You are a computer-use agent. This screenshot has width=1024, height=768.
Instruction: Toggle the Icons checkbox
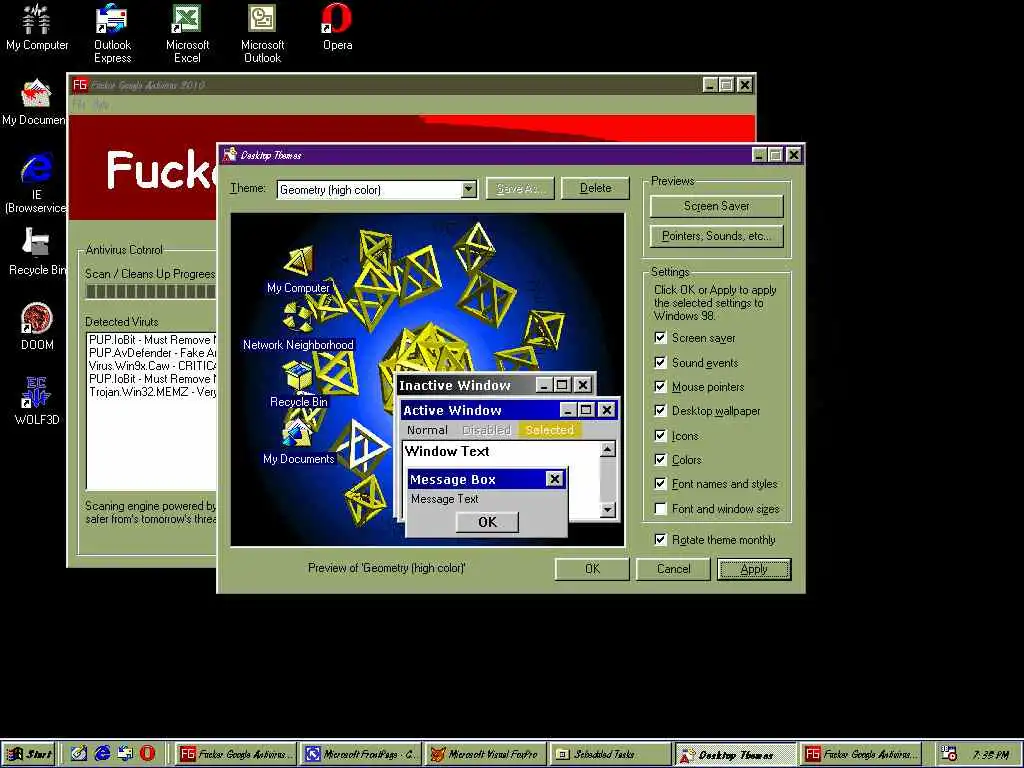point(660,435)
